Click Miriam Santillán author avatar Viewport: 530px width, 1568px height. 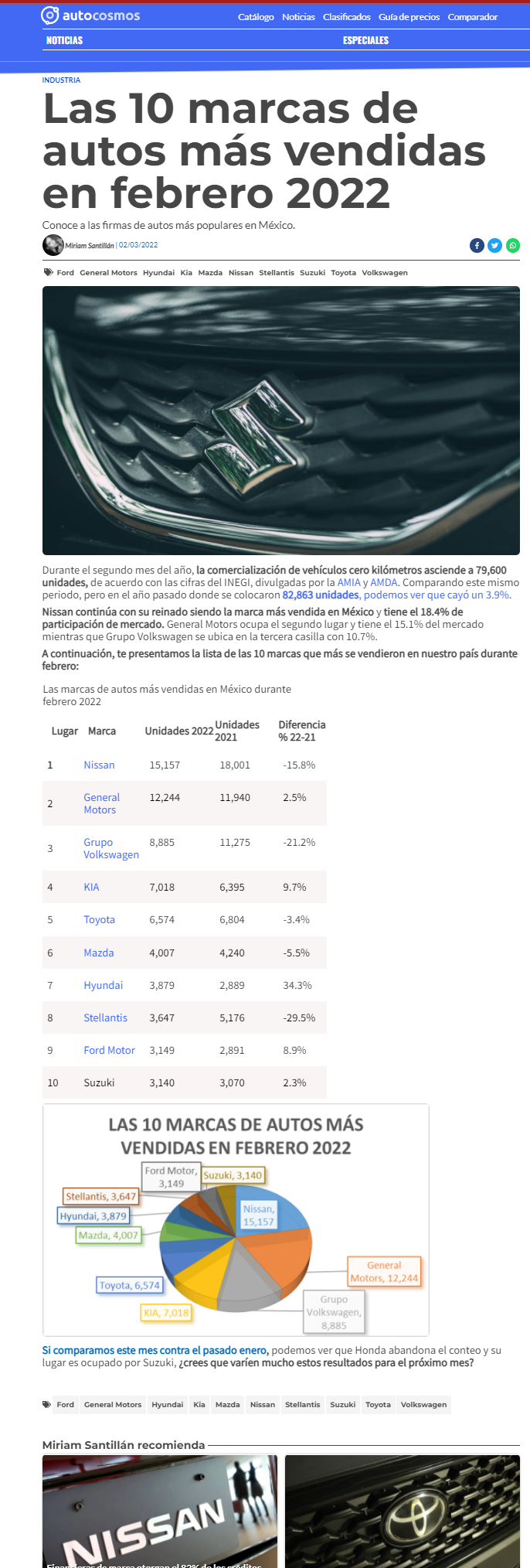[x=53, y=245]
